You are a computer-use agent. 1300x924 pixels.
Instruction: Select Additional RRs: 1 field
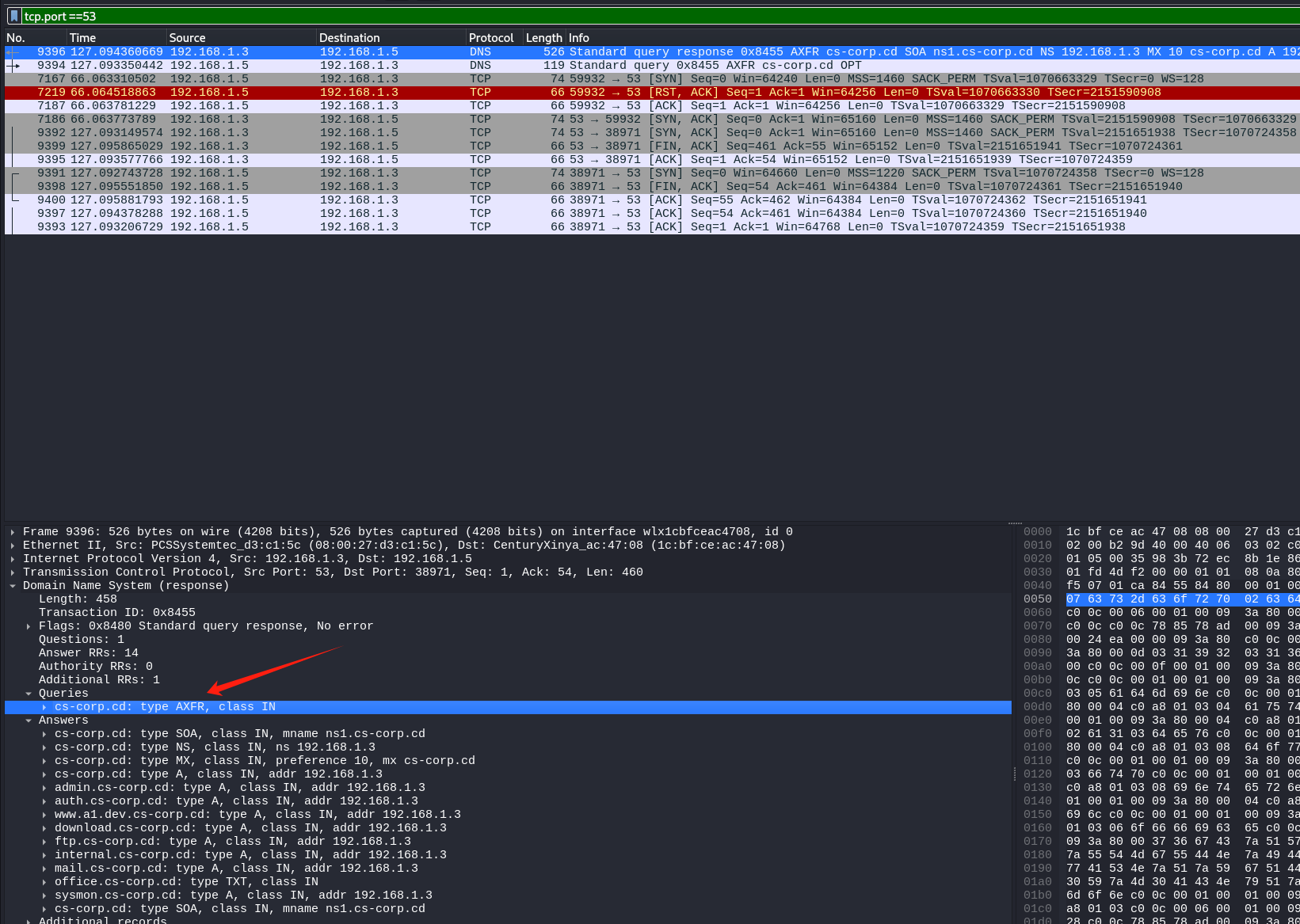(x=99, y=680)
